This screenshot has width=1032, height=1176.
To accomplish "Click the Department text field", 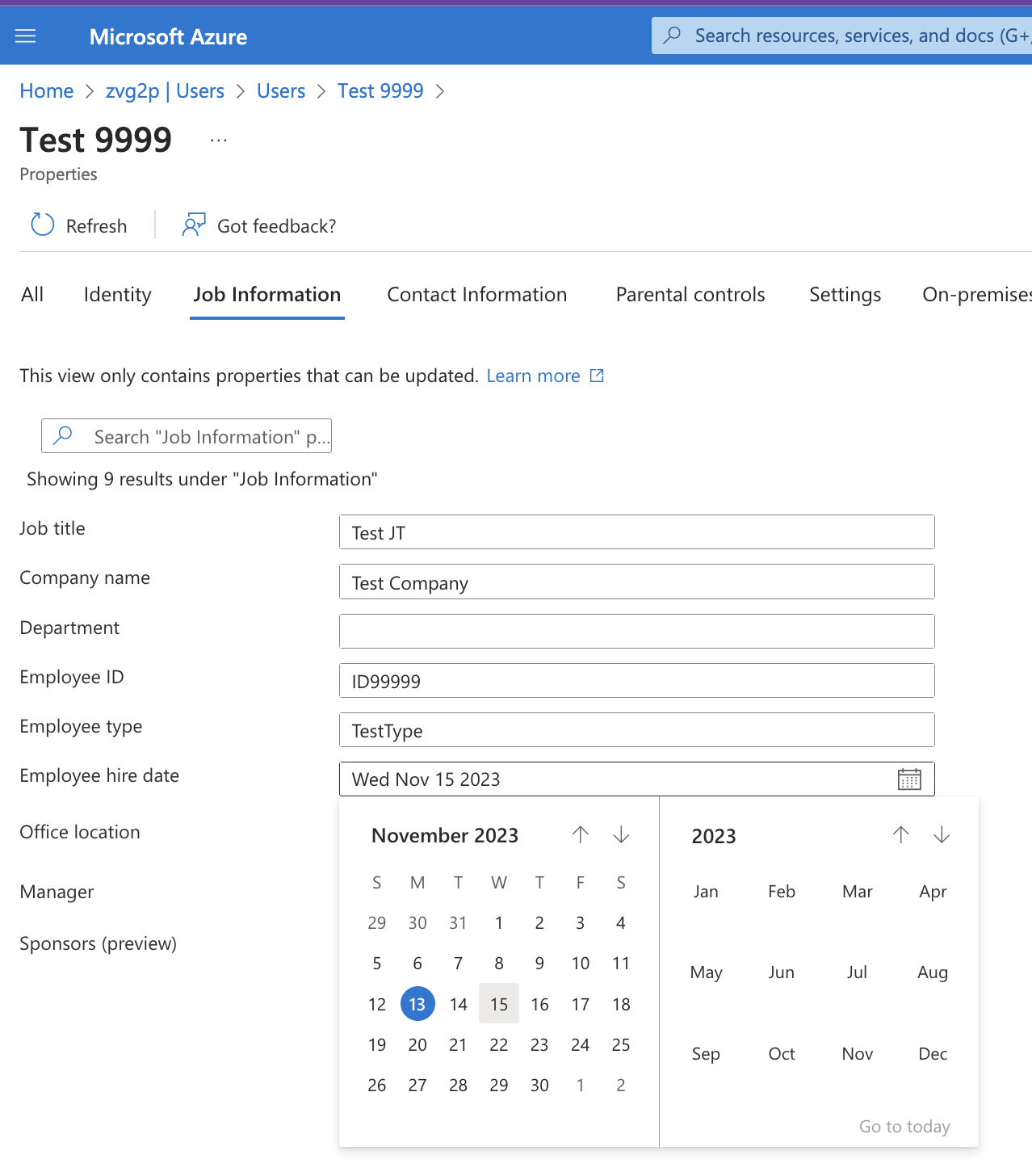I will (636, 632).
